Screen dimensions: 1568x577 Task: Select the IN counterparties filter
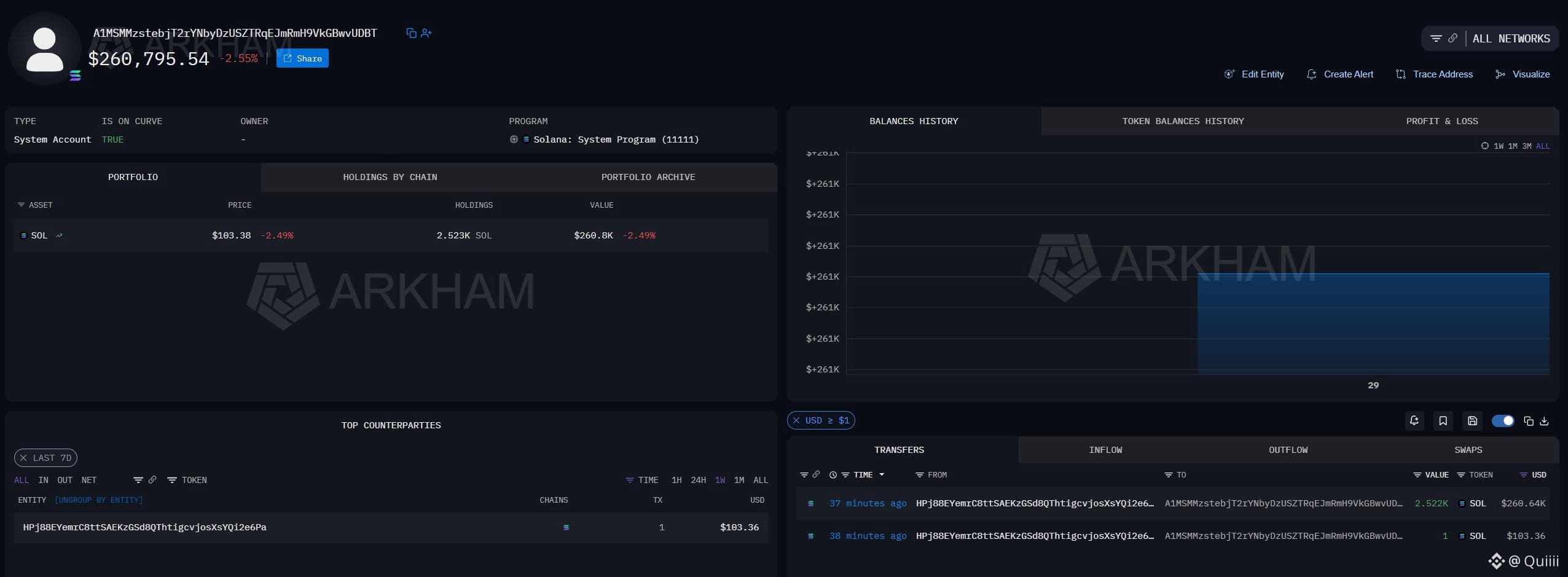pyautogui.click(x=44, y=480)
